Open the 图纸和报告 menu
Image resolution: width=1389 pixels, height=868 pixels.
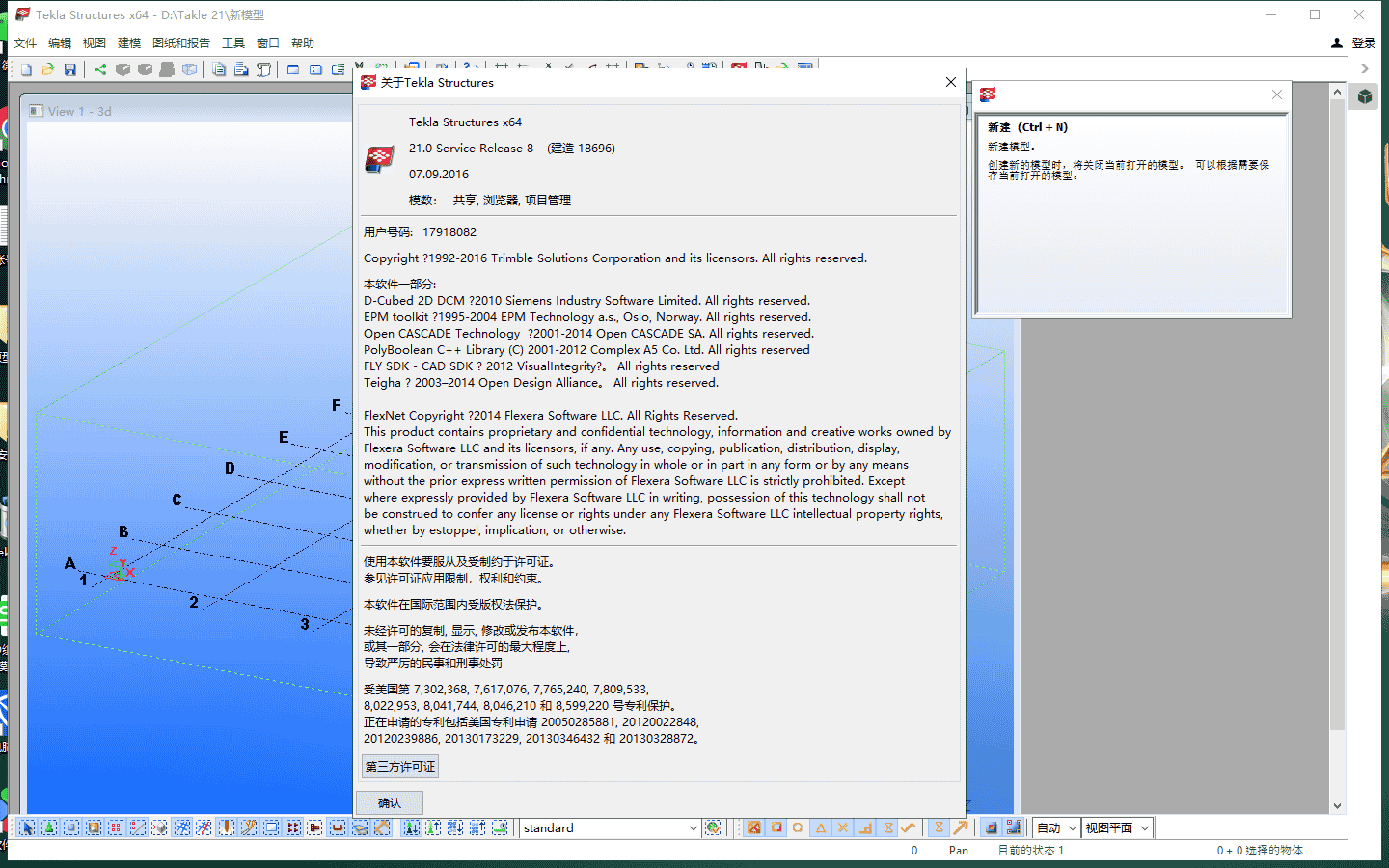click(x=183, y=42)
